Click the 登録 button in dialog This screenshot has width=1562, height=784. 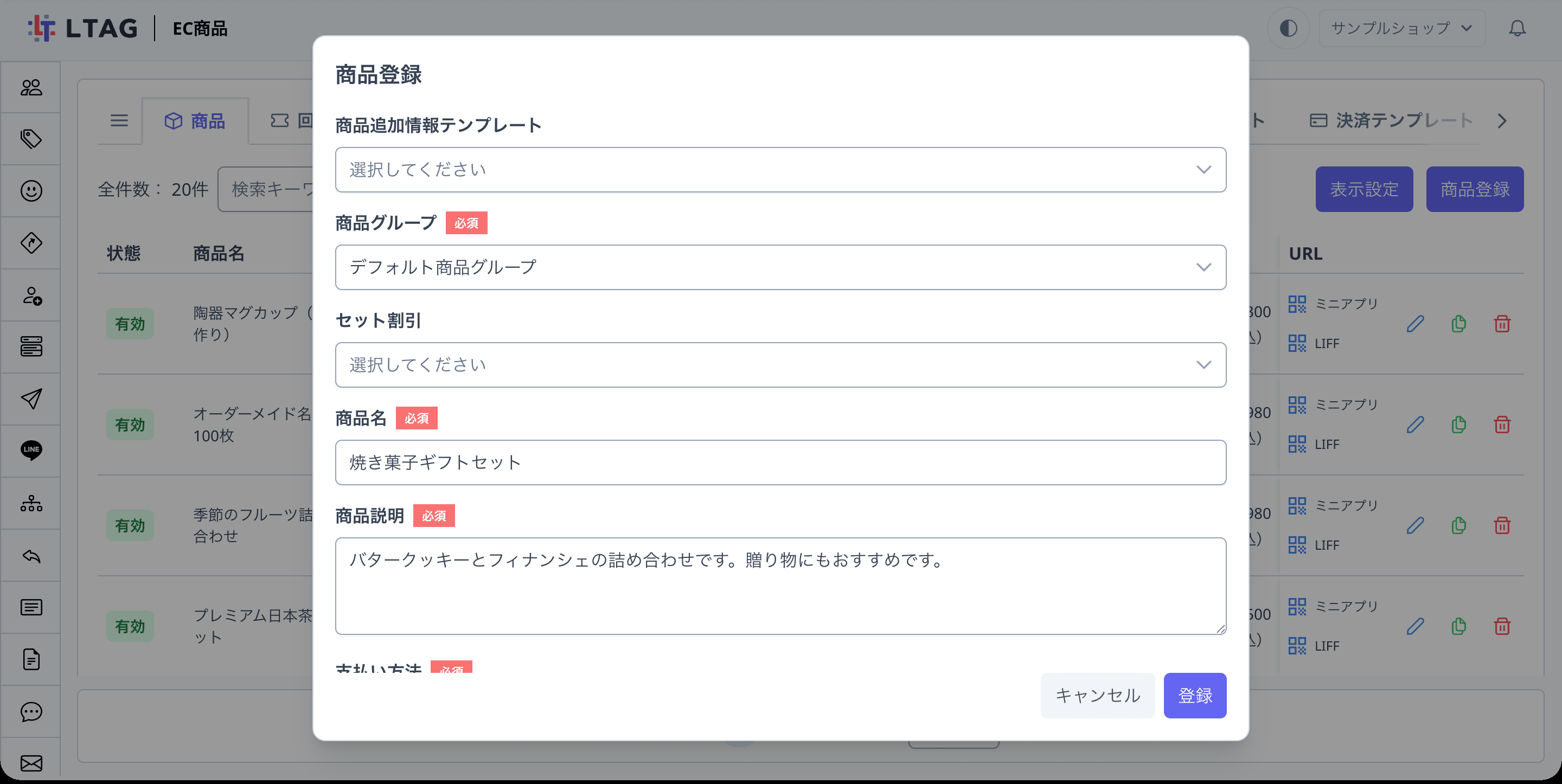pos(1194,696)
